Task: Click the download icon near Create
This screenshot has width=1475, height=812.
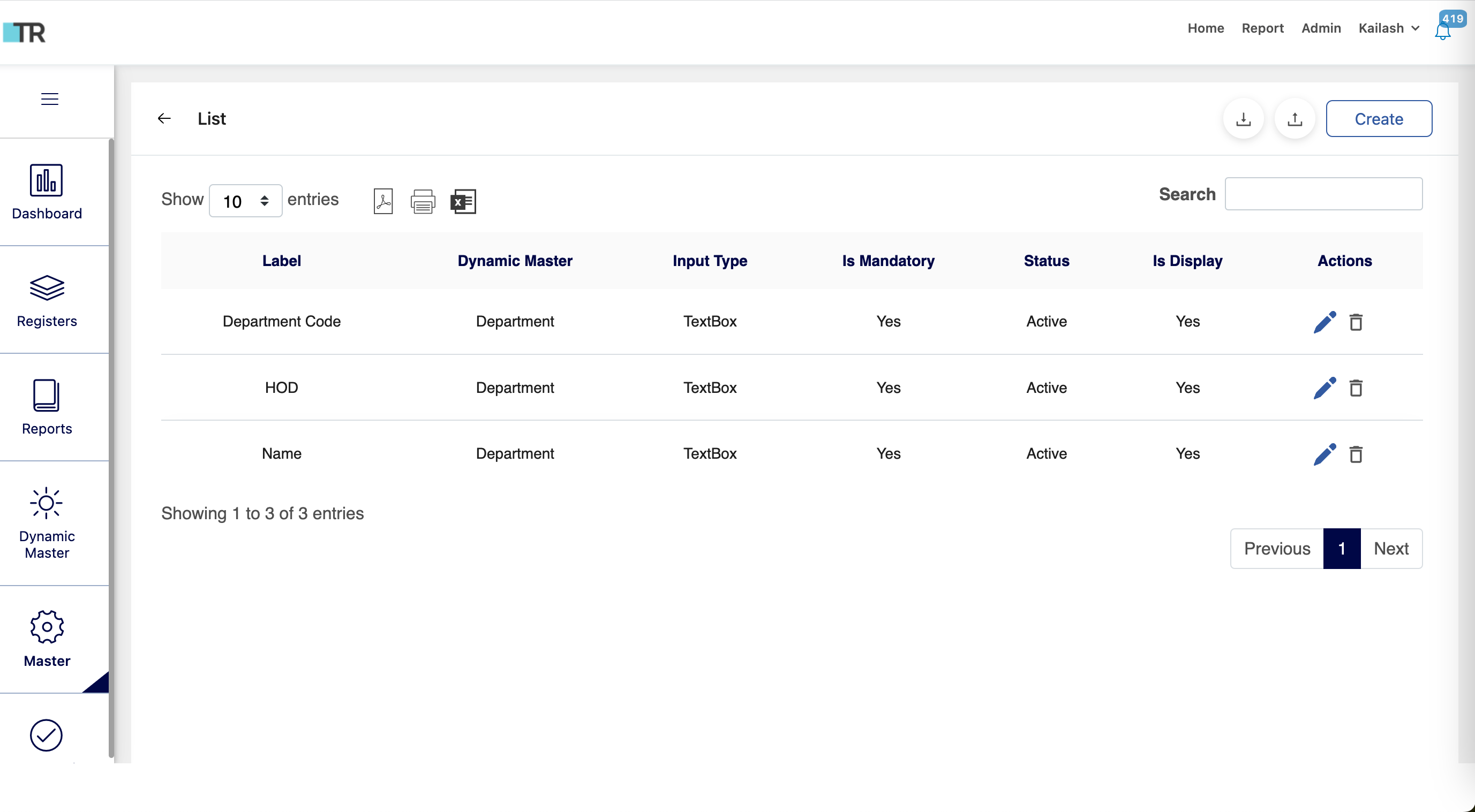Action: point(1243,118)
